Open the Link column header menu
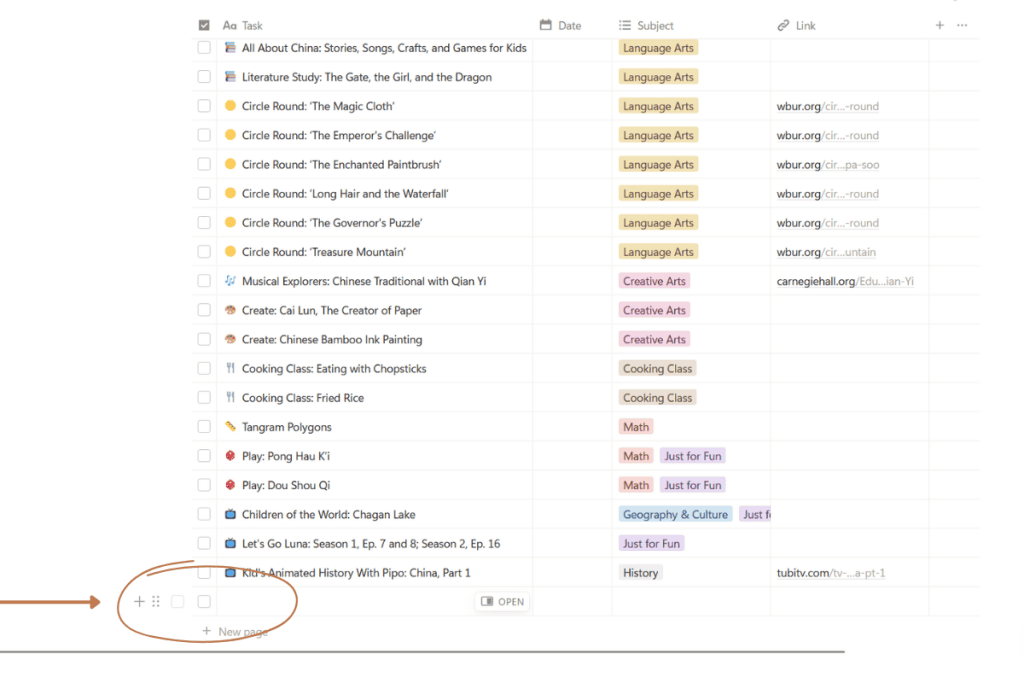Viewport: 1024px width, 683px height. point(805,26)
